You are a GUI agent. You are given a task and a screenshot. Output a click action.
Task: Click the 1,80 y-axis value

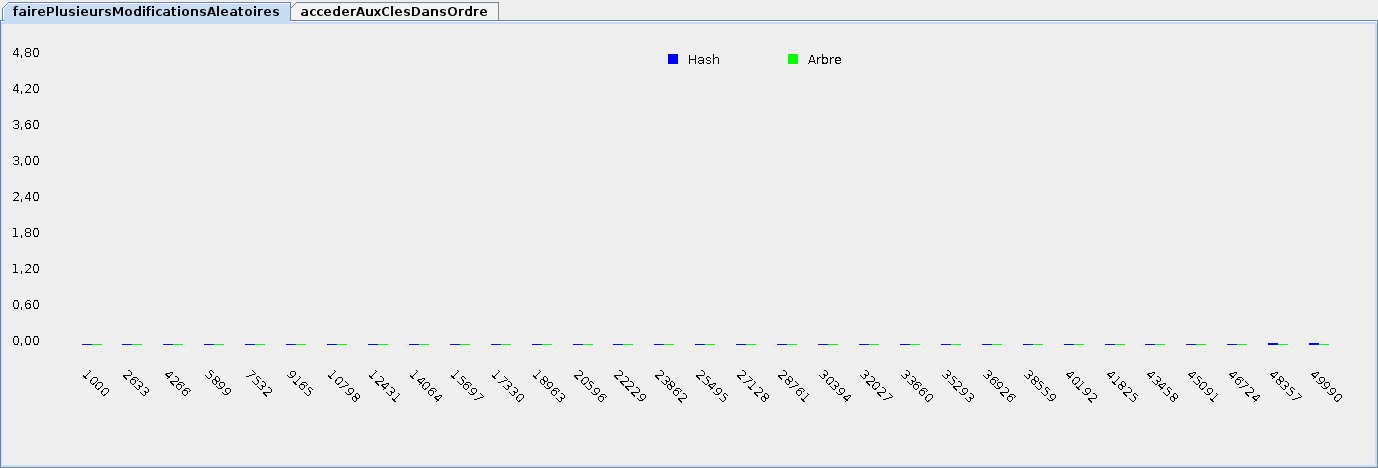tap(25, 233)
